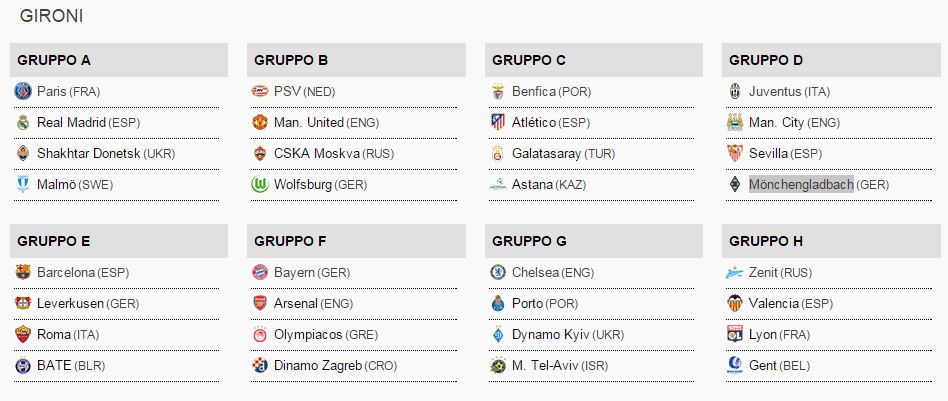This screenshot has width=948, height=401.
Task: Click the Bayern Munich crest icon
Action: tap(260, 272)
